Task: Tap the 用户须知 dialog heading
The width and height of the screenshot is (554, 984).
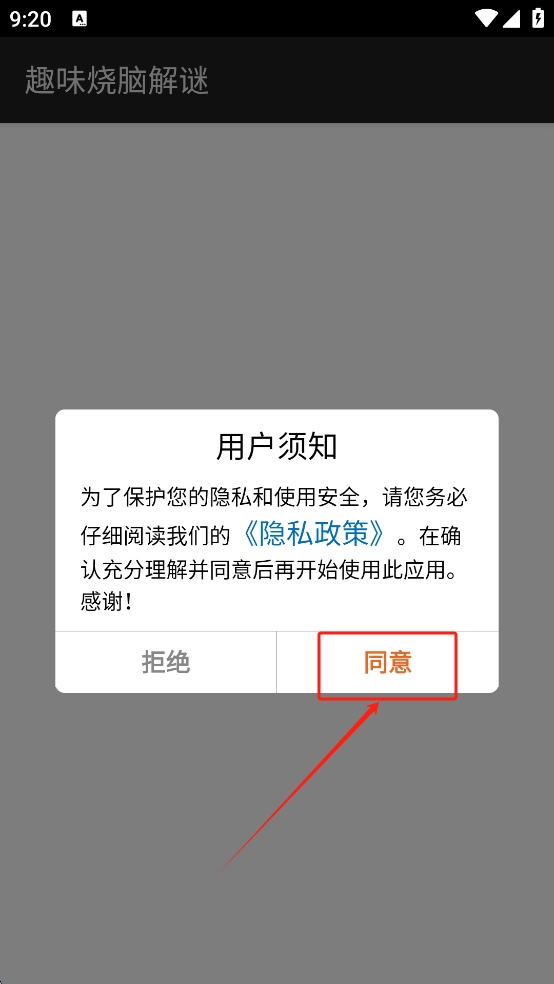Action: coord(277,447)
